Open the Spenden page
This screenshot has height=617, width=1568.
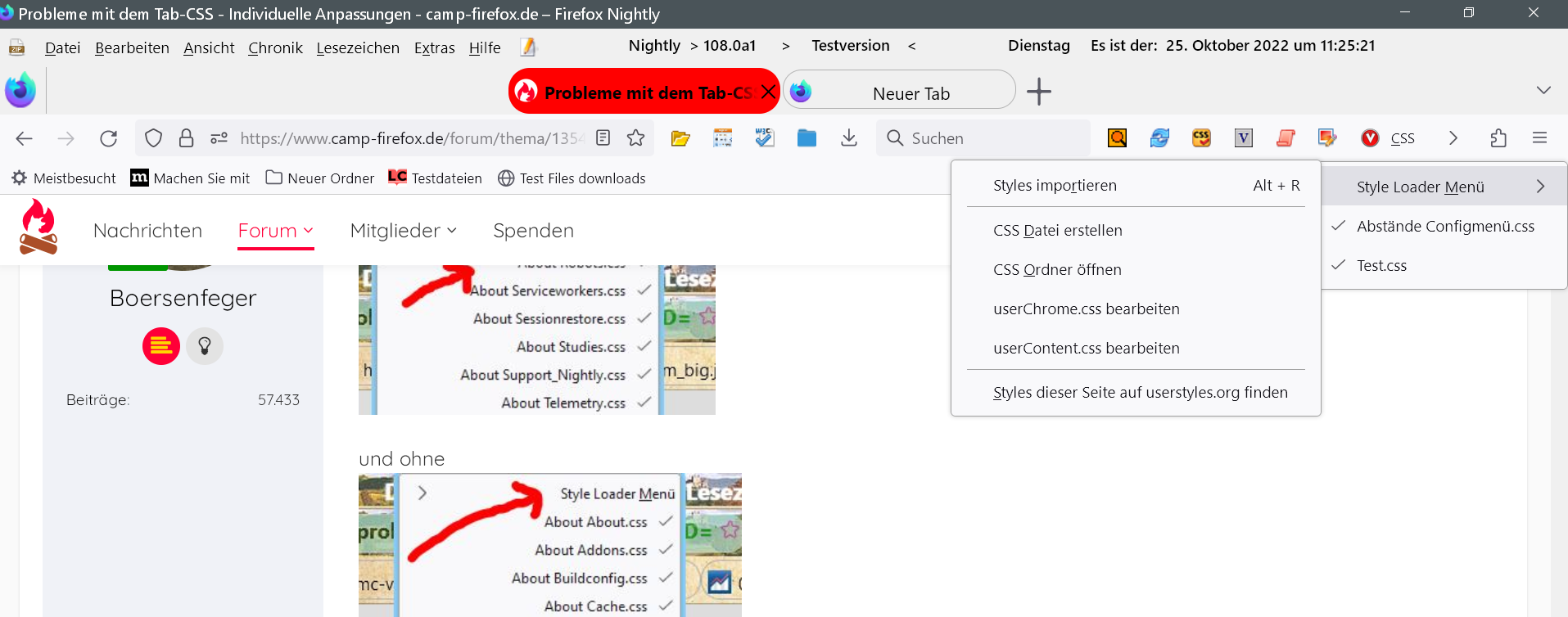point(533,231)
